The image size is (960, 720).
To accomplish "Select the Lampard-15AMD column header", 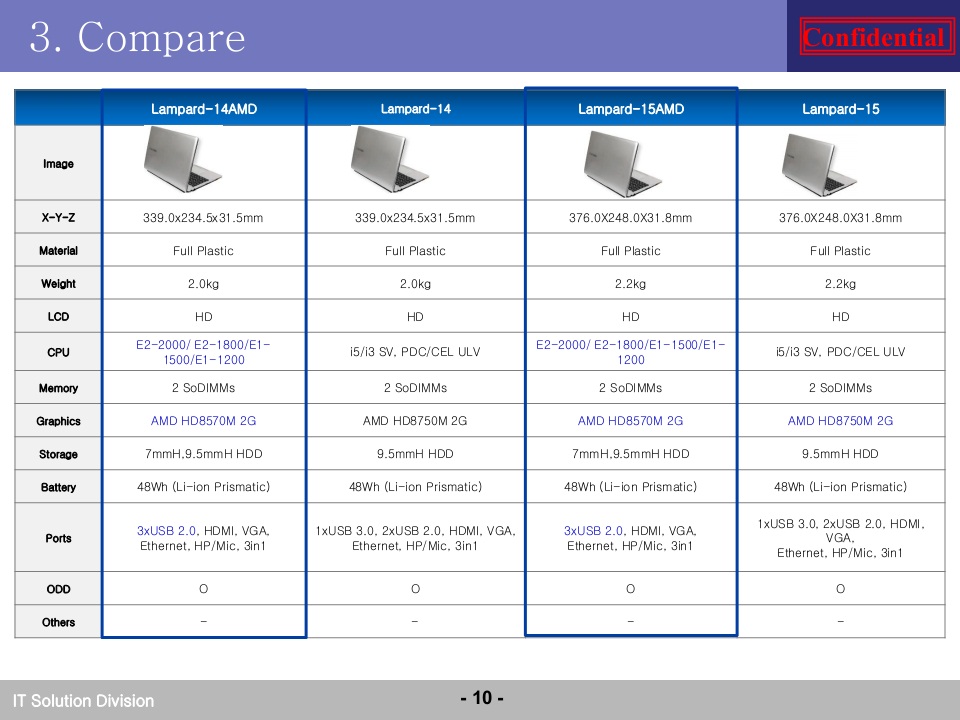I will [631, 109].
